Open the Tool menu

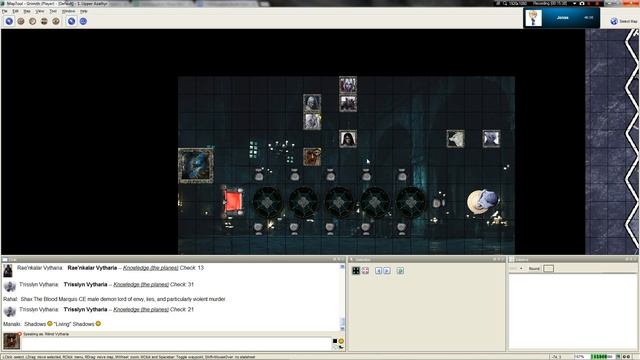click(x=53, y=11)
